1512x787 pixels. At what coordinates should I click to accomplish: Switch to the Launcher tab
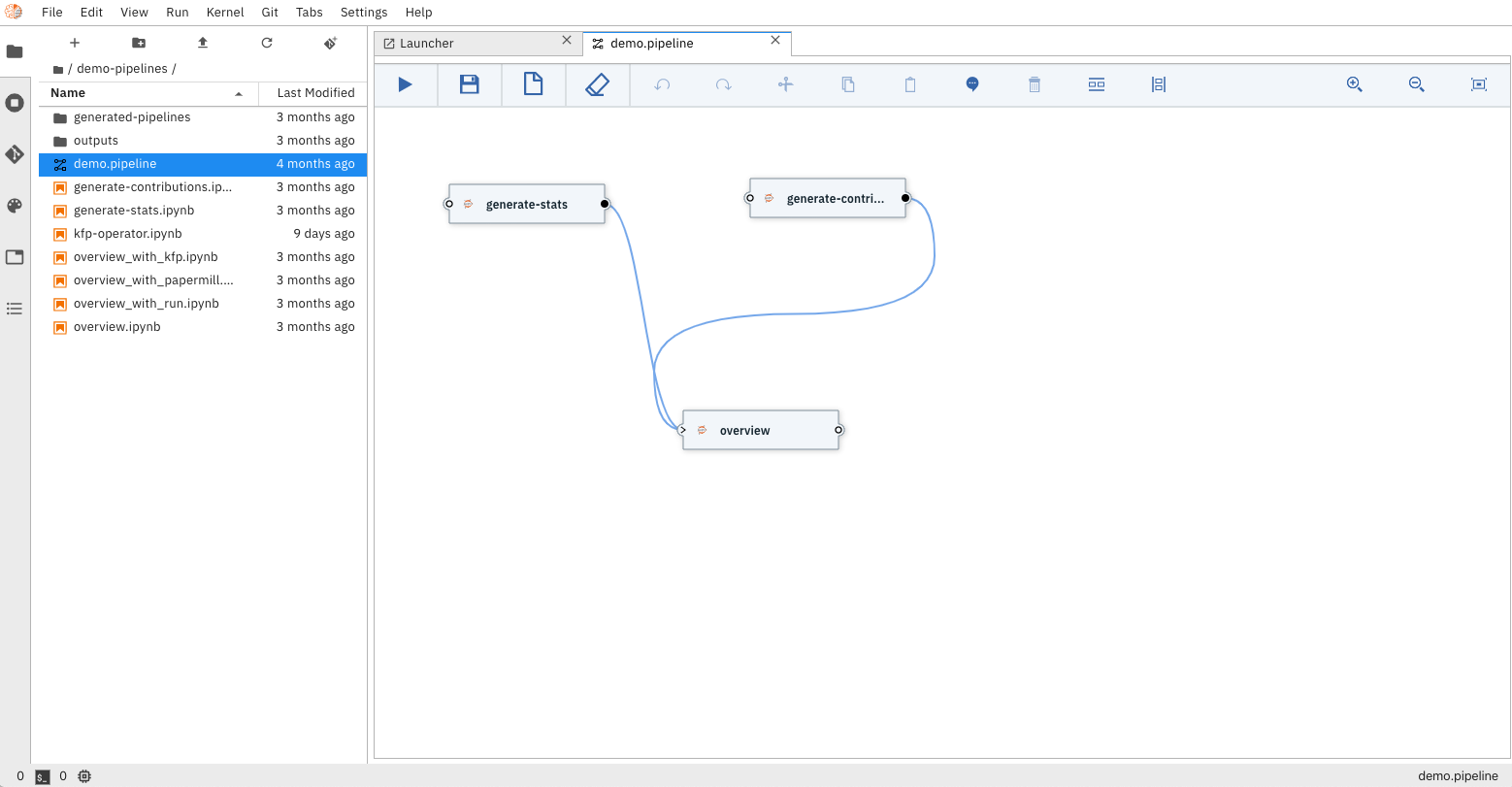478,44
